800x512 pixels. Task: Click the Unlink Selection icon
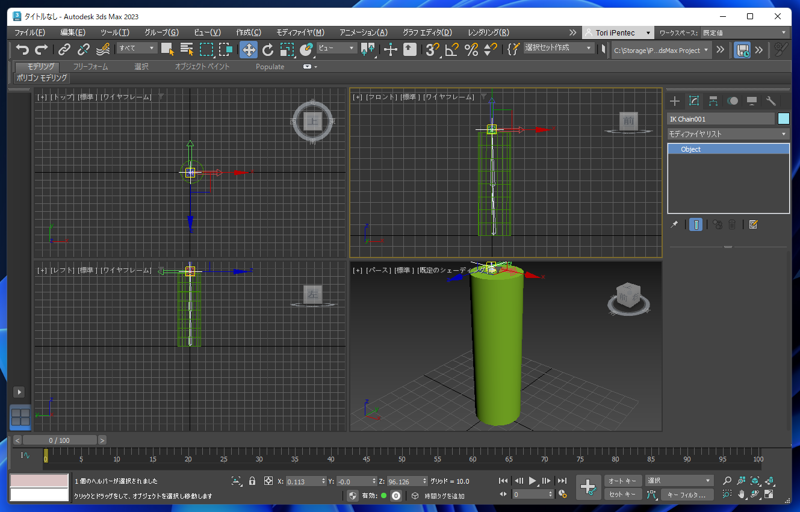tap(83, 49)
